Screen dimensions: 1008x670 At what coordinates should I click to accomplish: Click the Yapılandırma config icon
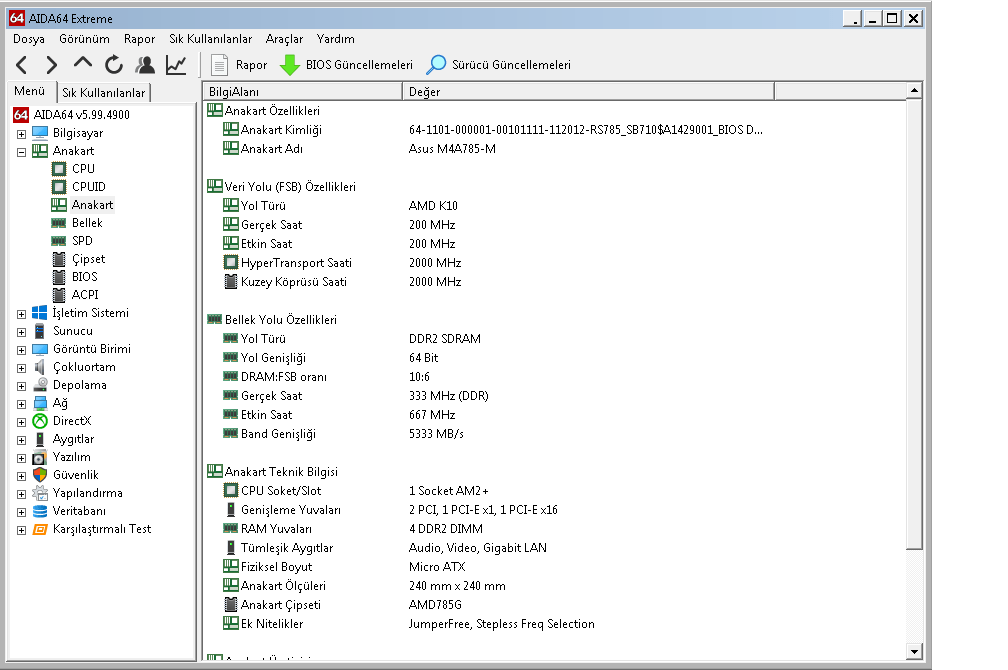40,493
